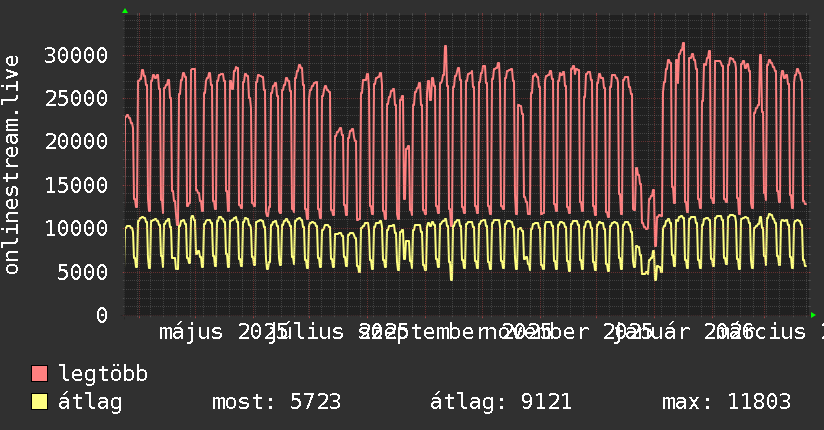Click the most: 5723 value
The image size is (824, 430).
[x=276, y=402]
